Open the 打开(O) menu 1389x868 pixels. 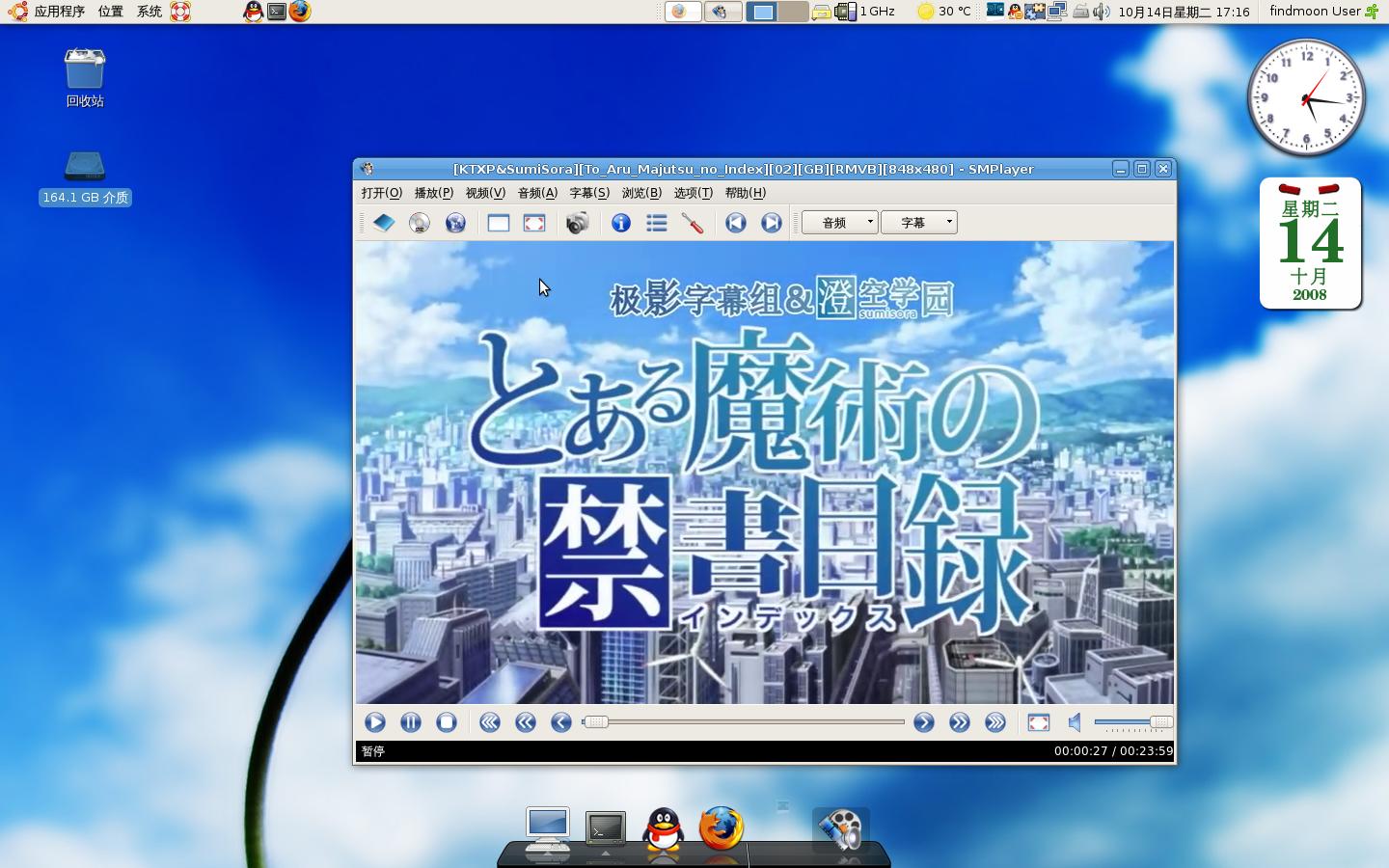coord(382,193)
